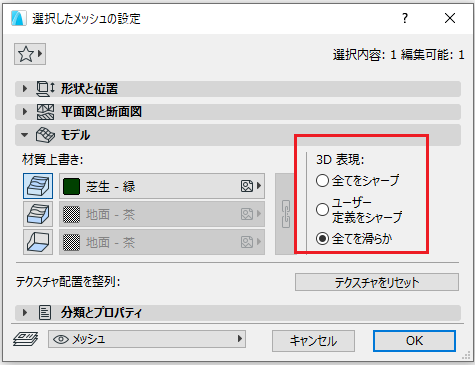
Task: Toggle the bottom surface material override
Action: pyautogui.click(x=38, y=242)
